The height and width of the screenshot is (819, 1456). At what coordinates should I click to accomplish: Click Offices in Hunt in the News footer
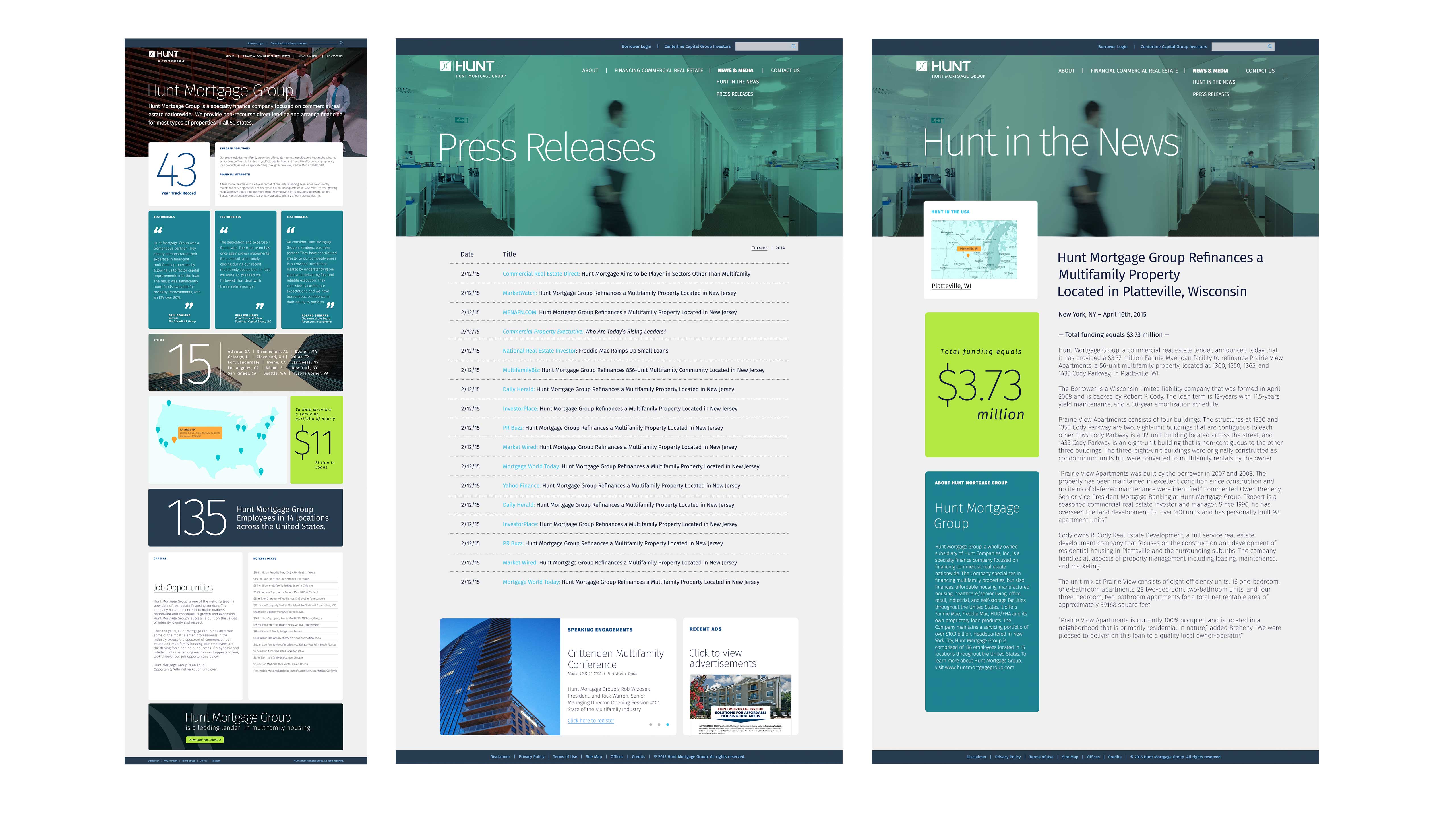coord(1093,757)
